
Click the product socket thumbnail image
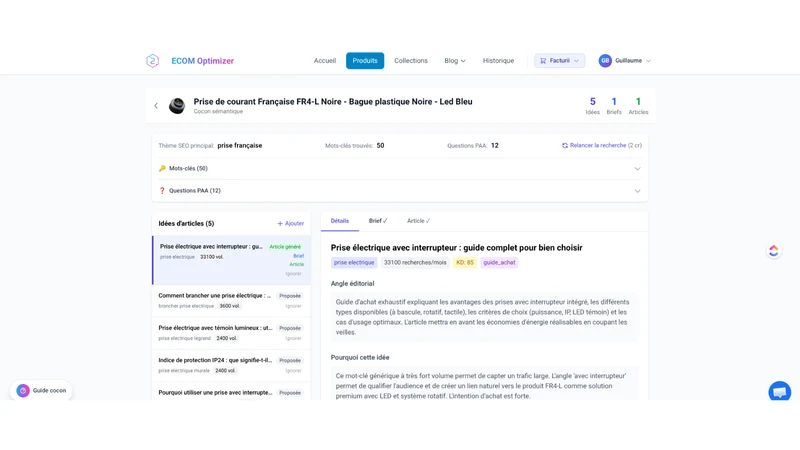[177, 106]
